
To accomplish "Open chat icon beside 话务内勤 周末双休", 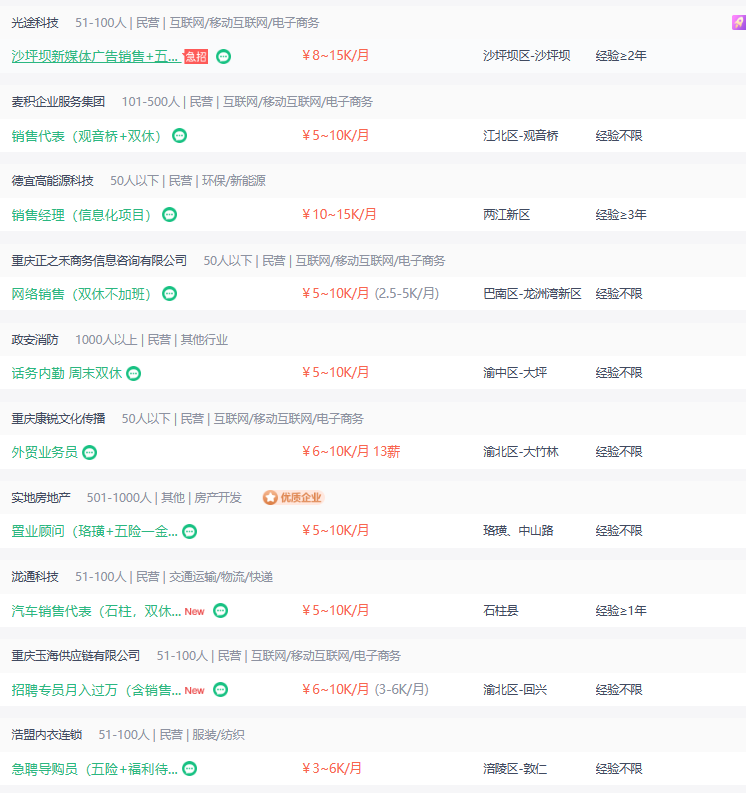I will click(x=134, y=374).
